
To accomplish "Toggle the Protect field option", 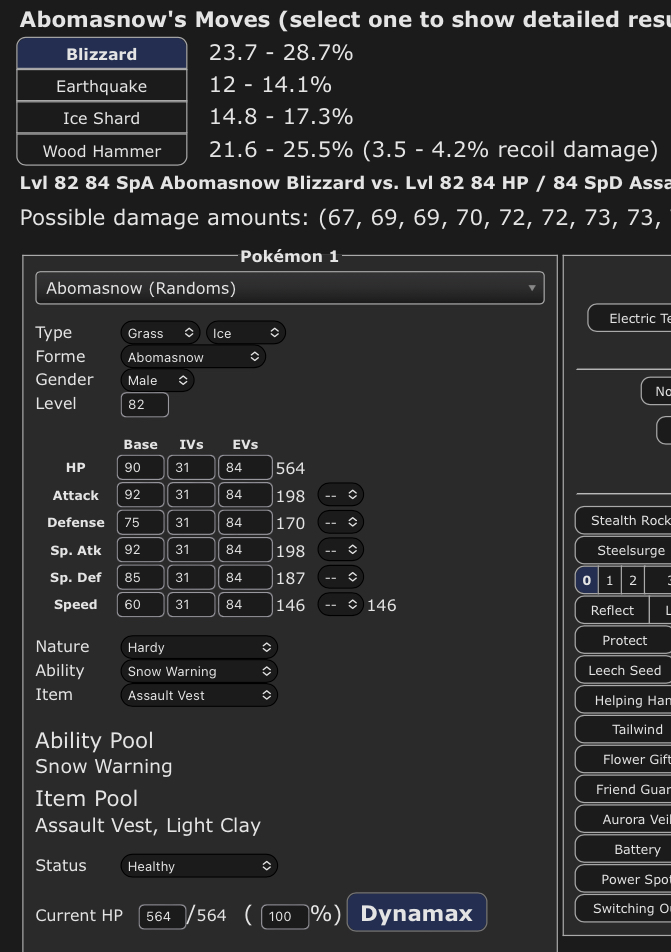I will click(624, 640).
